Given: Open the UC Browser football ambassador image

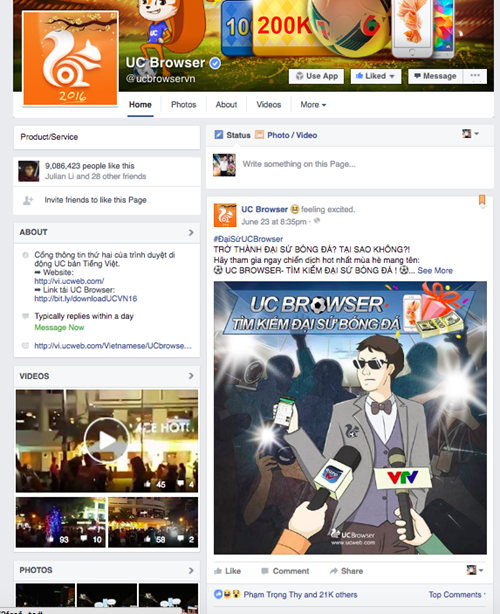Looking at the screenshot, I should pos(350,417).
